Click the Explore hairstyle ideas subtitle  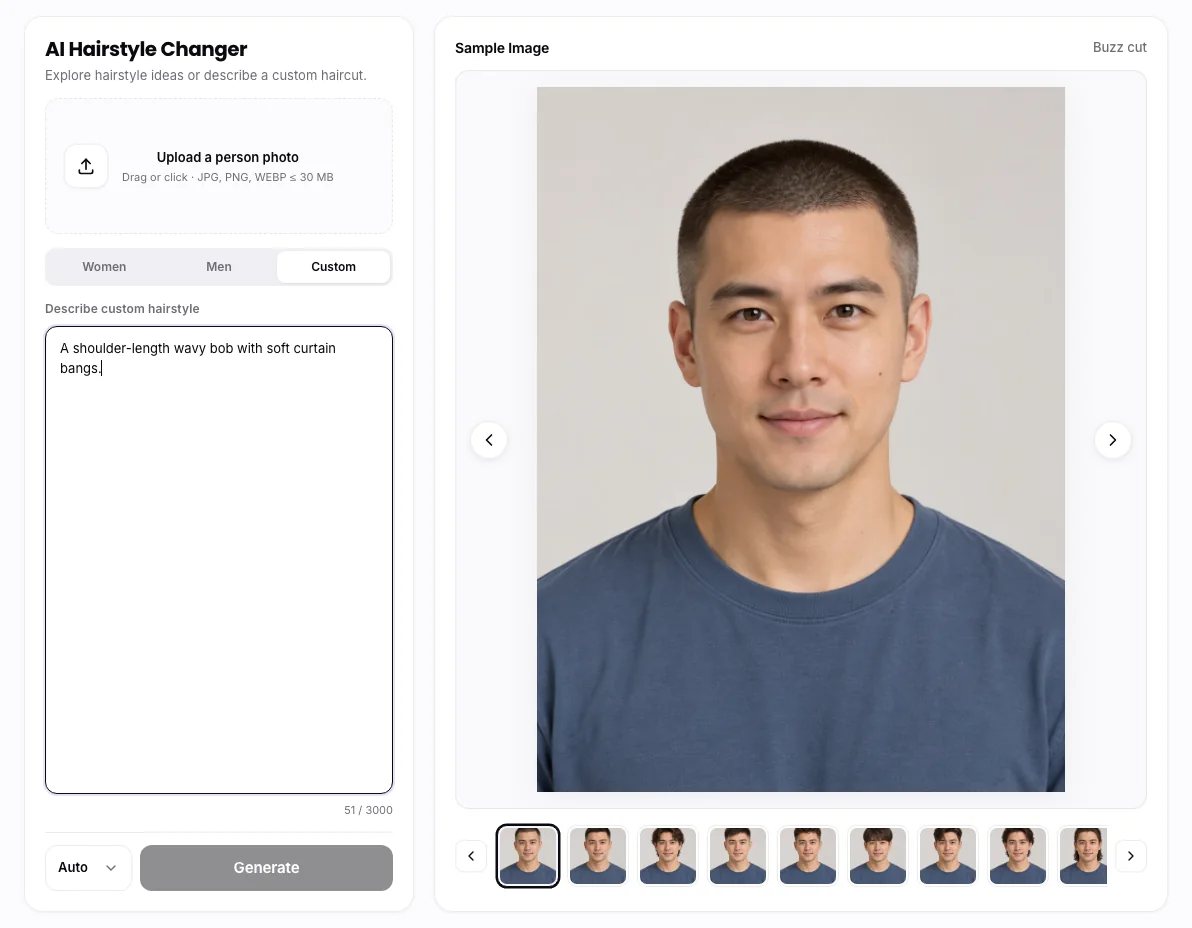click(x=205, y=75)
